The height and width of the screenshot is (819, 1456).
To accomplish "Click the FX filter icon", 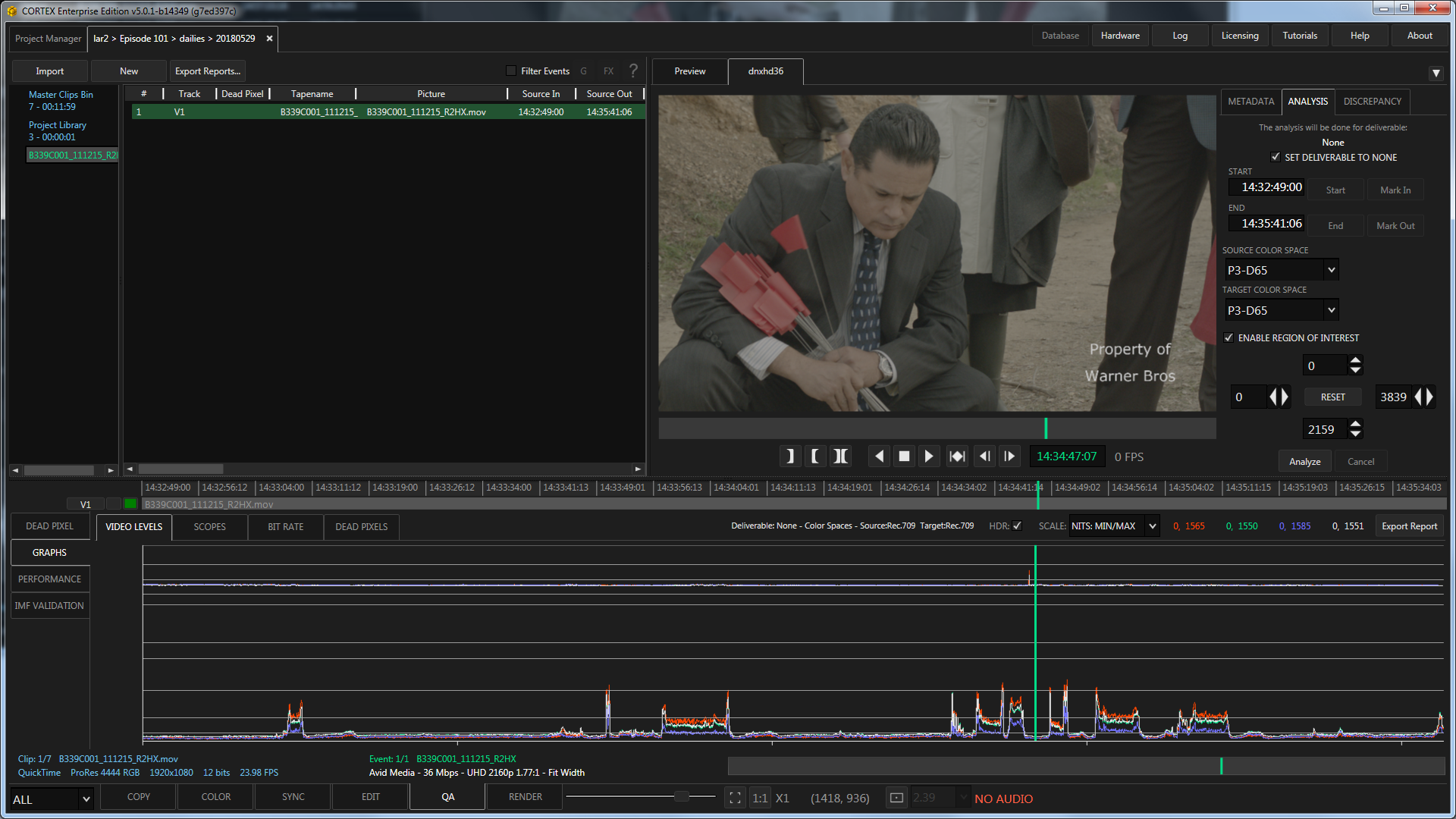I will tap(608, 71).
